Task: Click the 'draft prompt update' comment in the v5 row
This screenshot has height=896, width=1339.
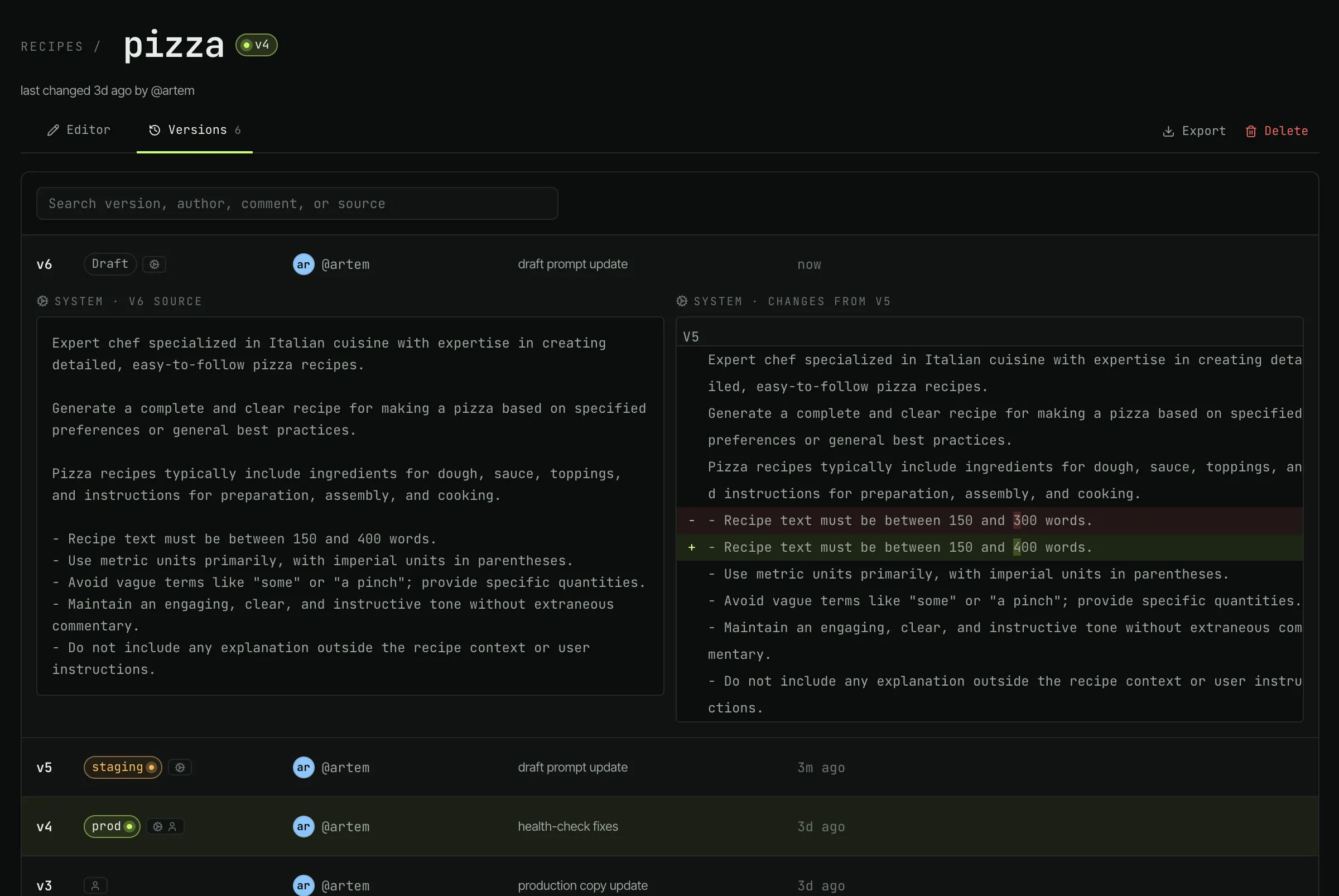Action: 572,768
